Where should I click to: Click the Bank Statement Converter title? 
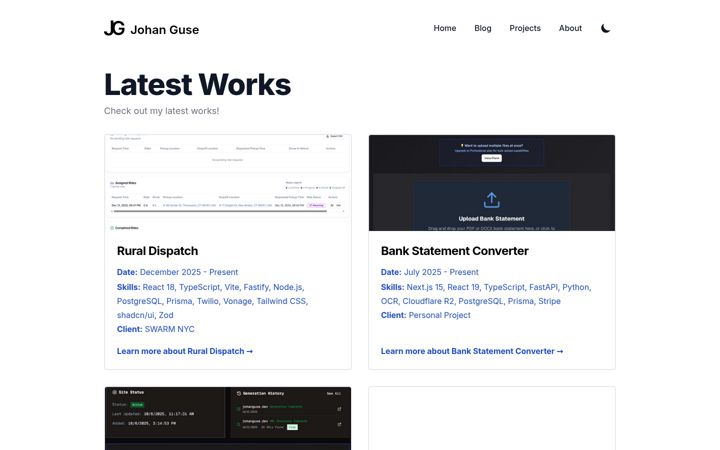tap(455, 251)
